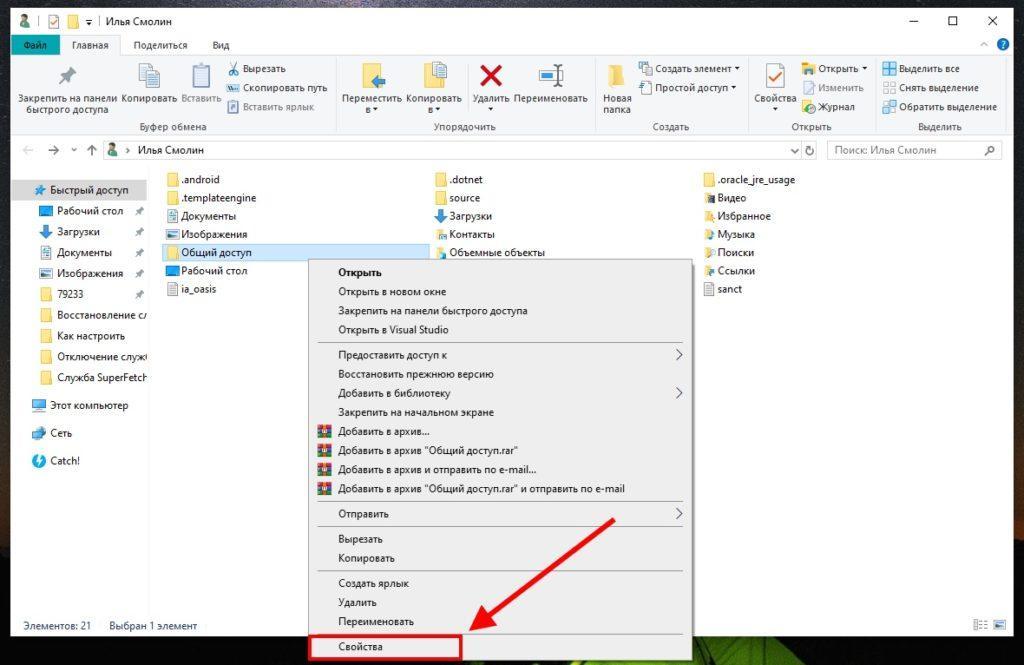1024x665 pixels.
Task: Click the blue help question mark icon
Action: point(1002,44)
